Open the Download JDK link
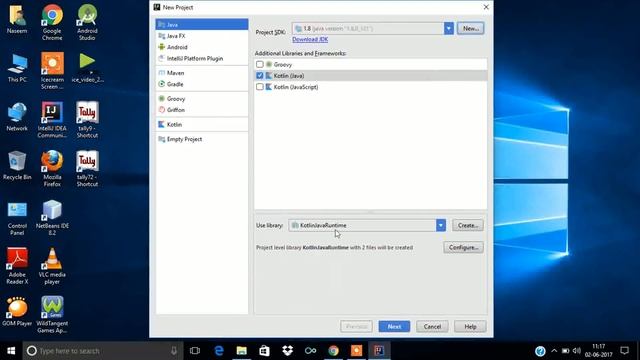This screenshot has height=360, width=640. (x=310, y=39)
